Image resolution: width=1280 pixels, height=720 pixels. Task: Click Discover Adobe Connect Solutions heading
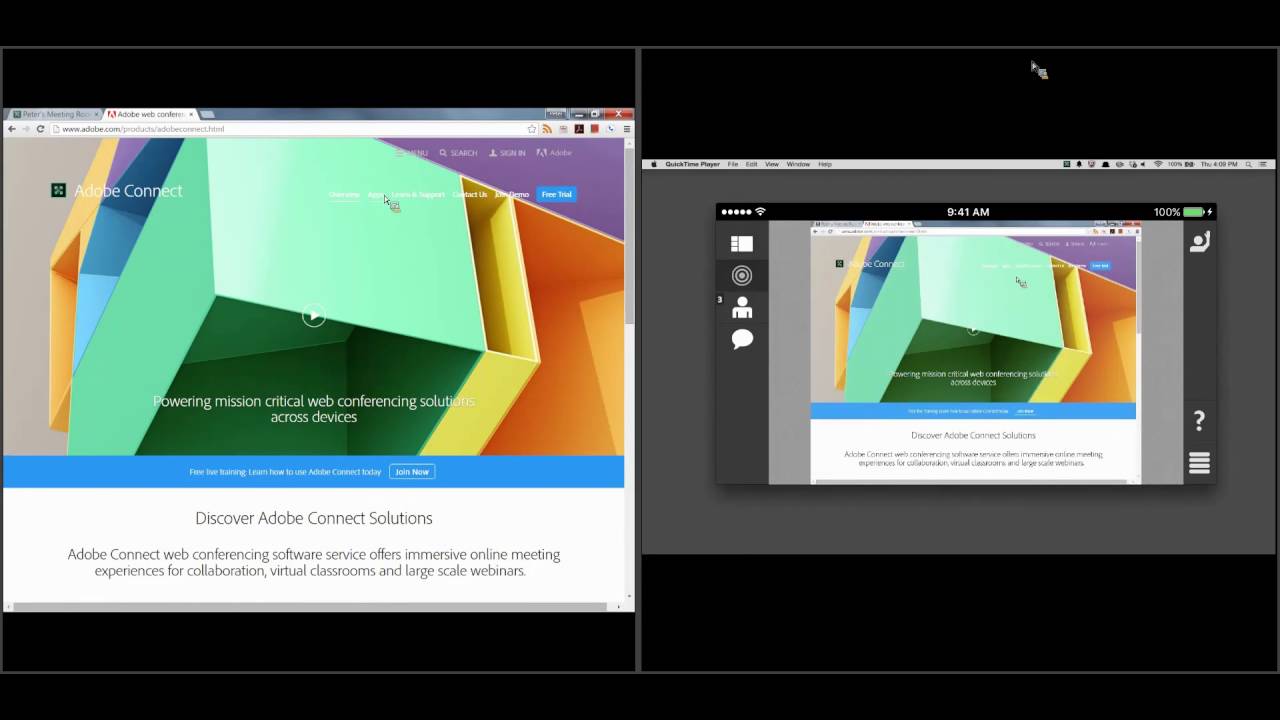coord(314,518)
